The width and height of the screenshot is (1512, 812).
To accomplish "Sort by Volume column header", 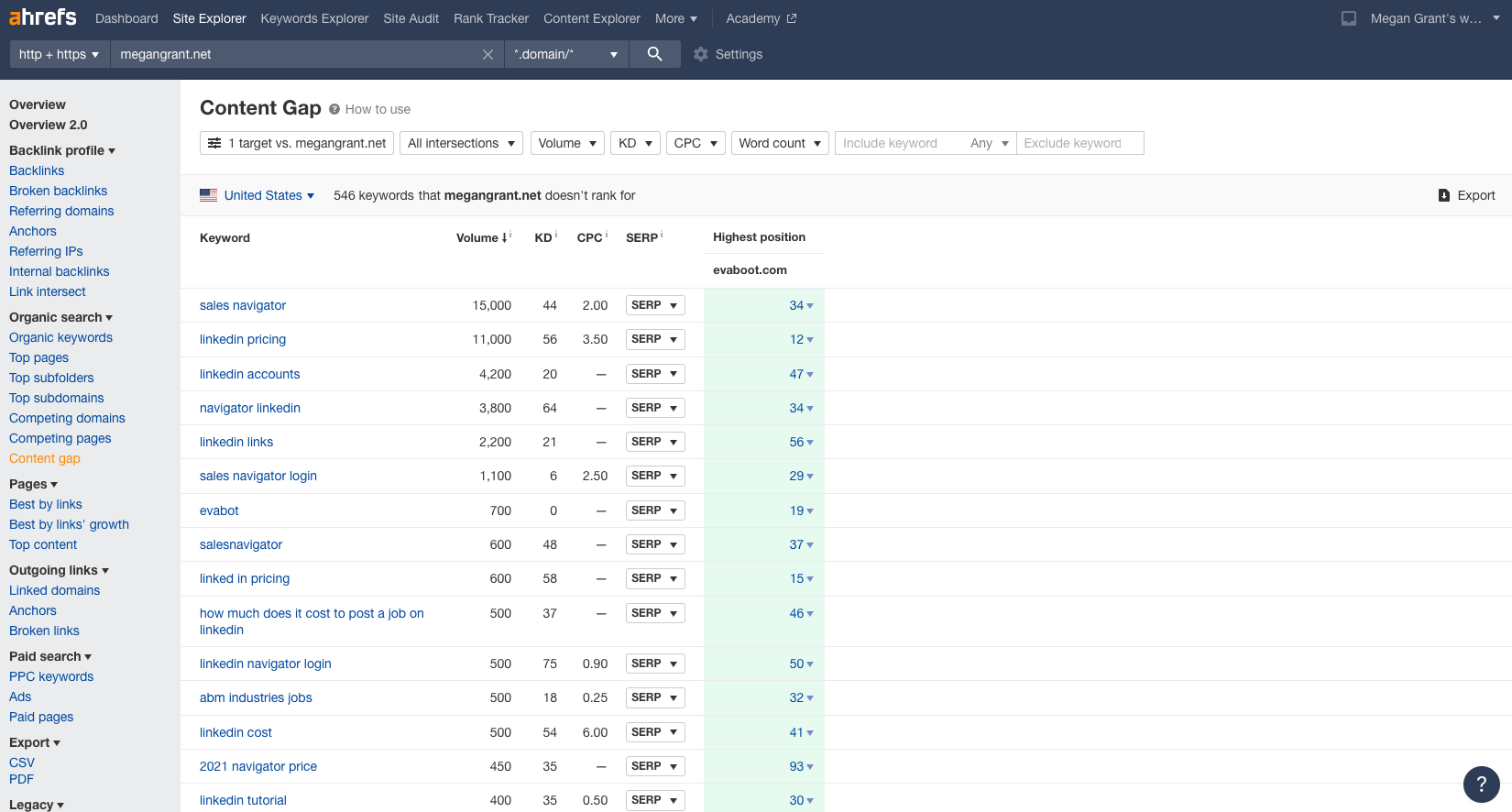I will click(481, 237).
